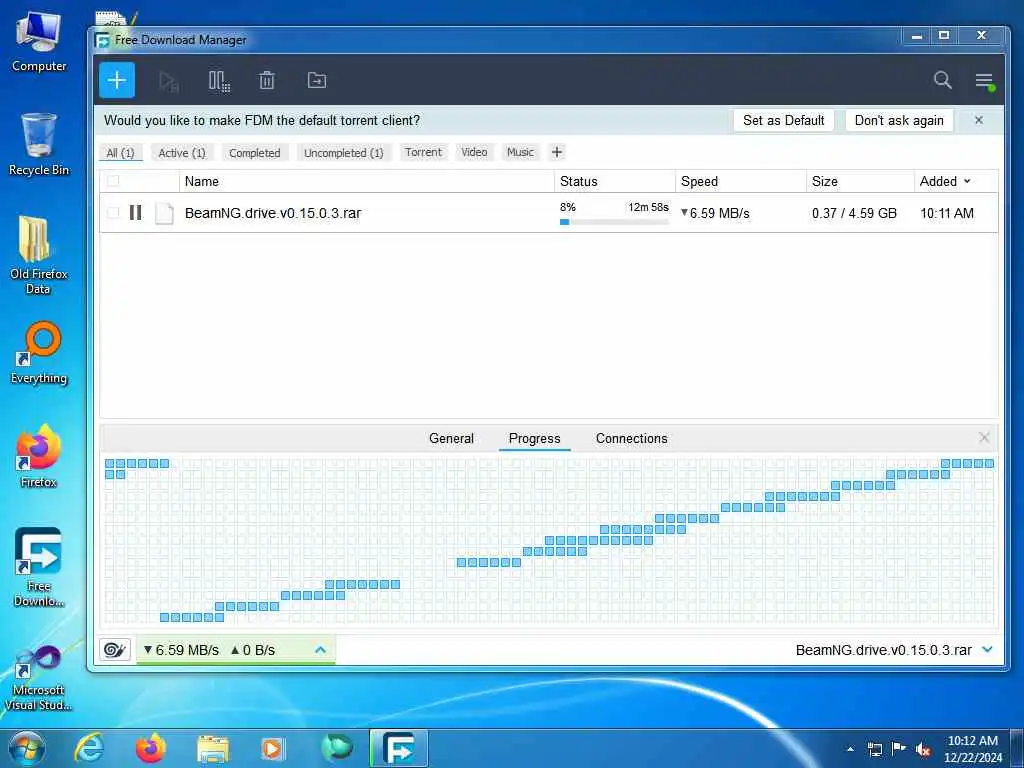
Task: Click the move to folder toolbar icon
Action: click(317, 80)
